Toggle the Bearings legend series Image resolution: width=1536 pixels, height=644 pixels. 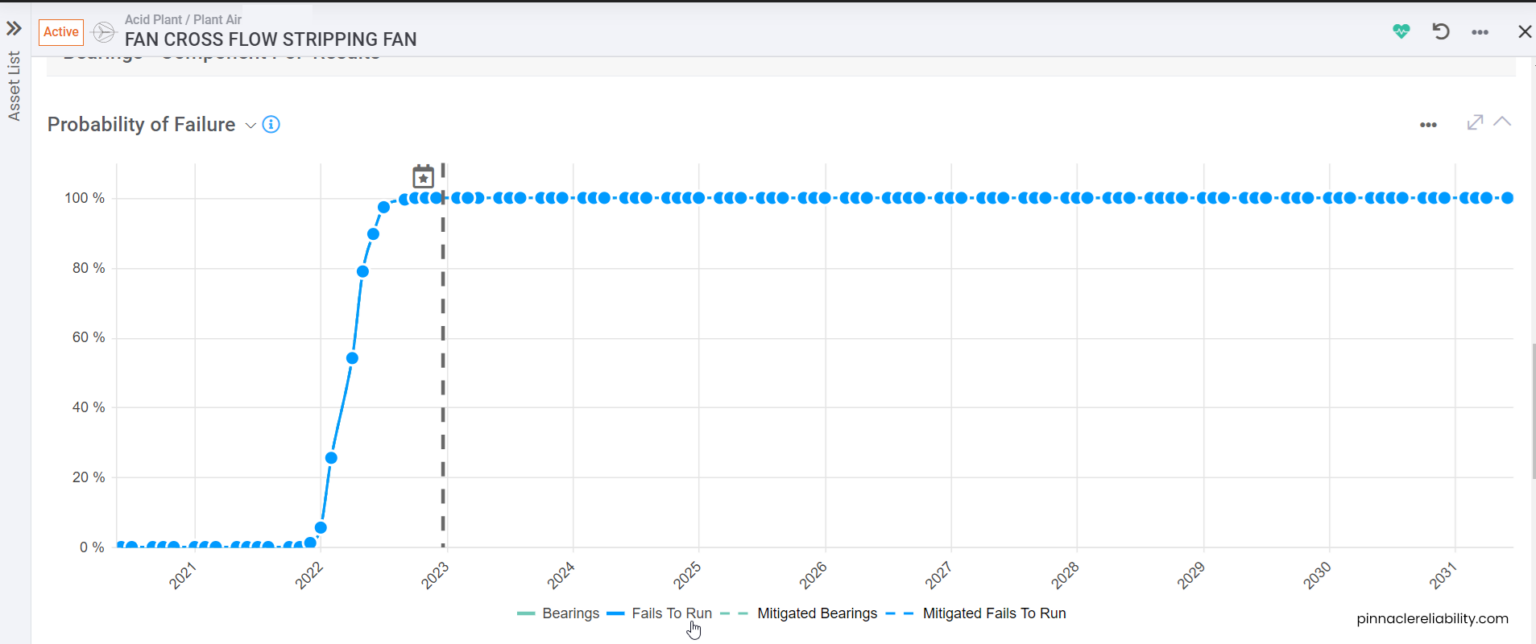pyautogui.click(x=558, y=613)
